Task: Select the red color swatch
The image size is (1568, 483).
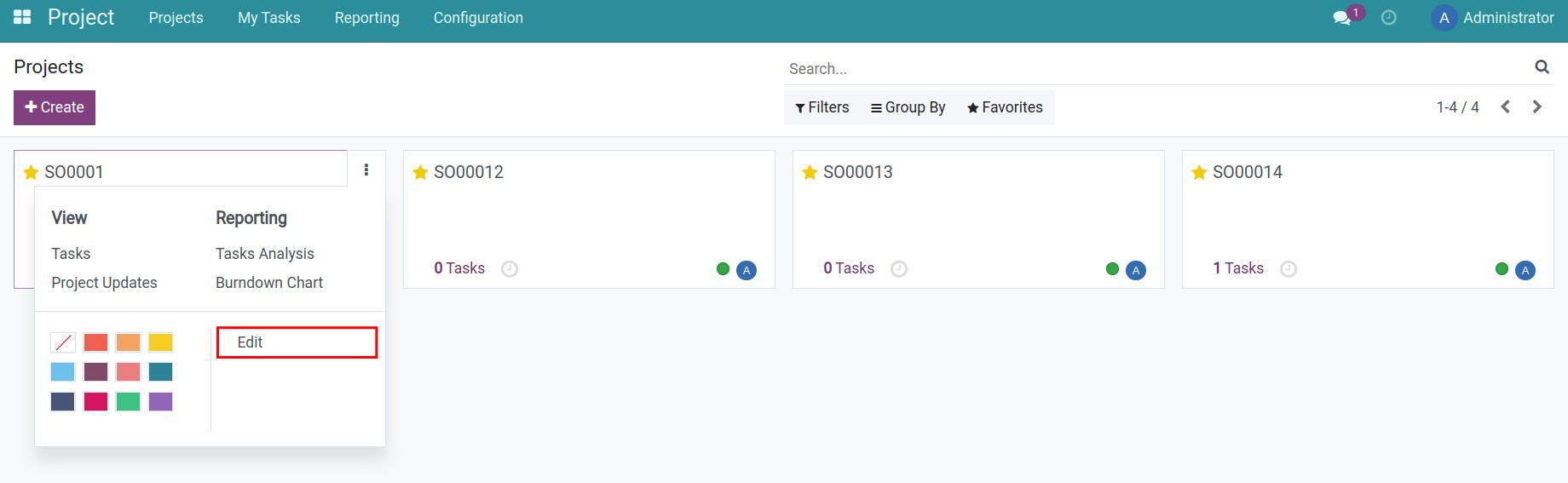Action: coord(95,342)
